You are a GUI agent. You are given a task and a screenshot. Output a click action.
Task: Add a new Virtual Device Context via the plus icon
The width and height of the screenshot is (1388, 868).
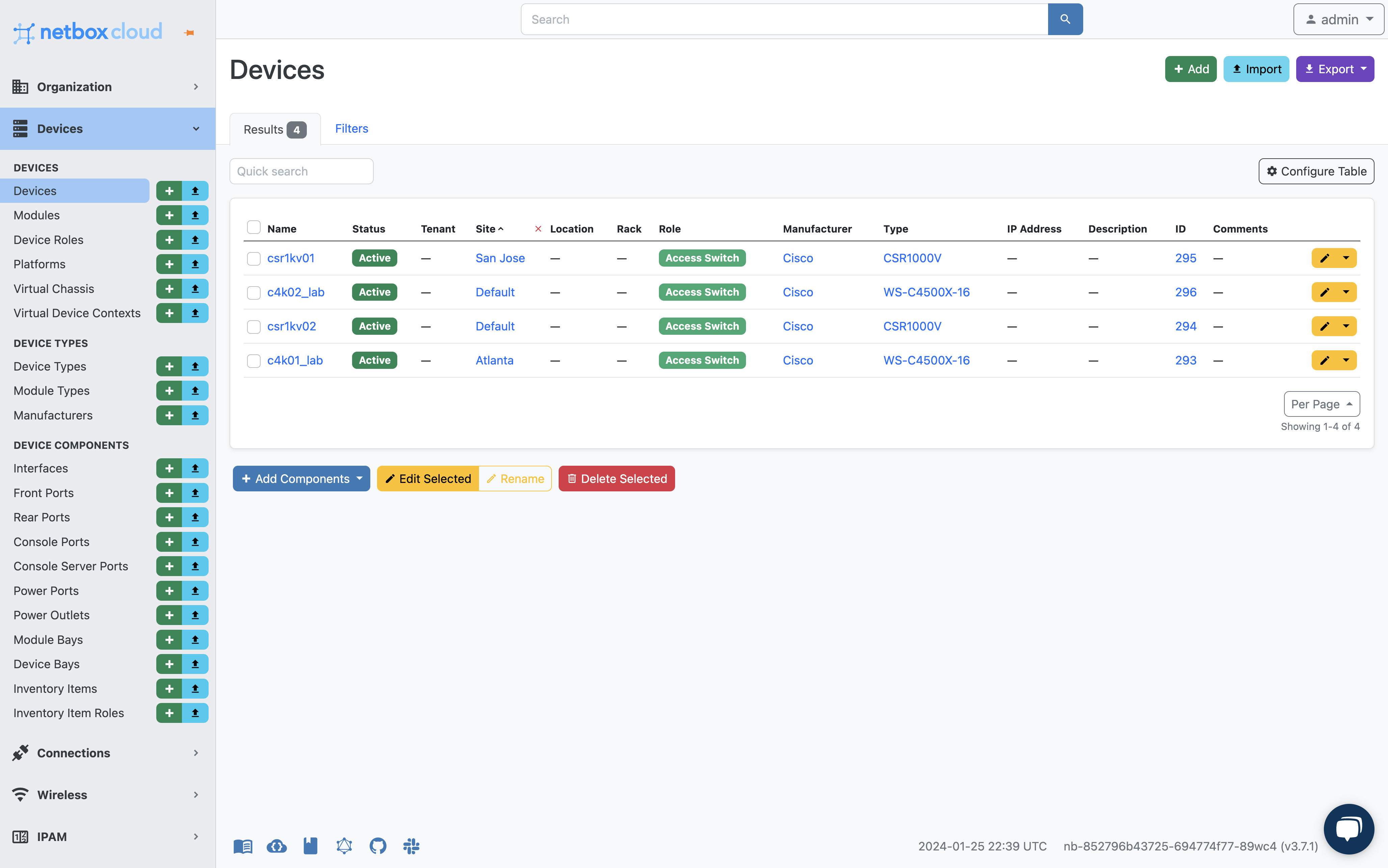[x=169, y=313]
